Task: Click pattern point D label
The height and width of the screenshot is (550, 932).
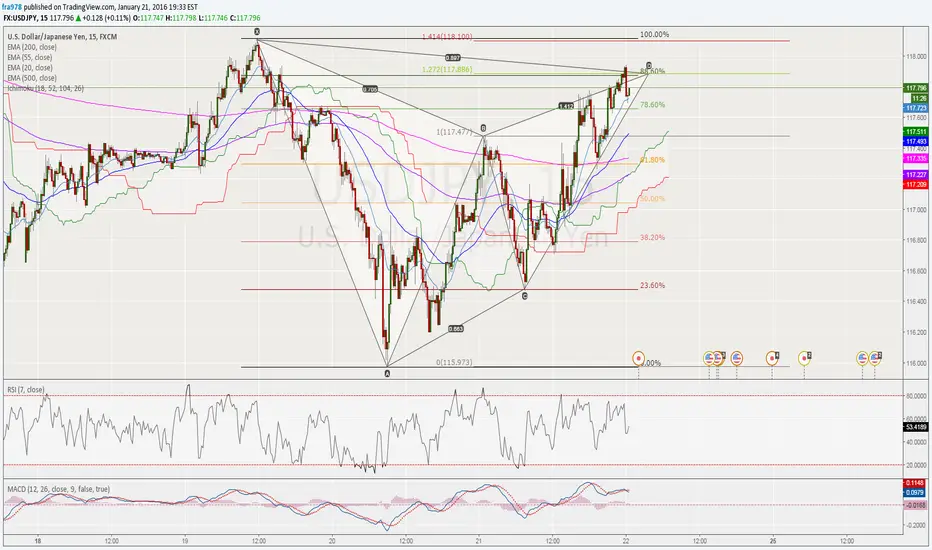Action: (648, 65)
